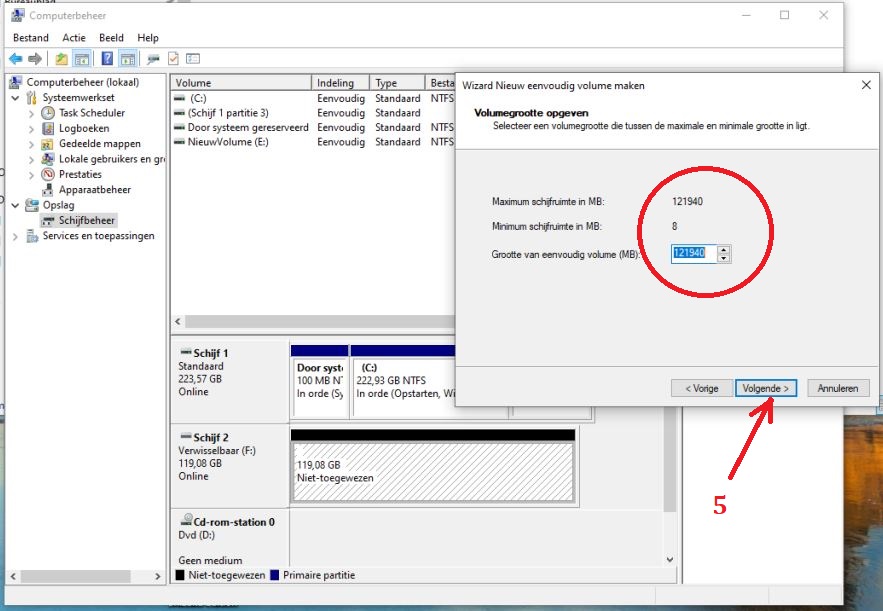Click the properties checkmark toolbar icon
The width and height of the screenshot is (883, 611).
click(x=173, y=59)
